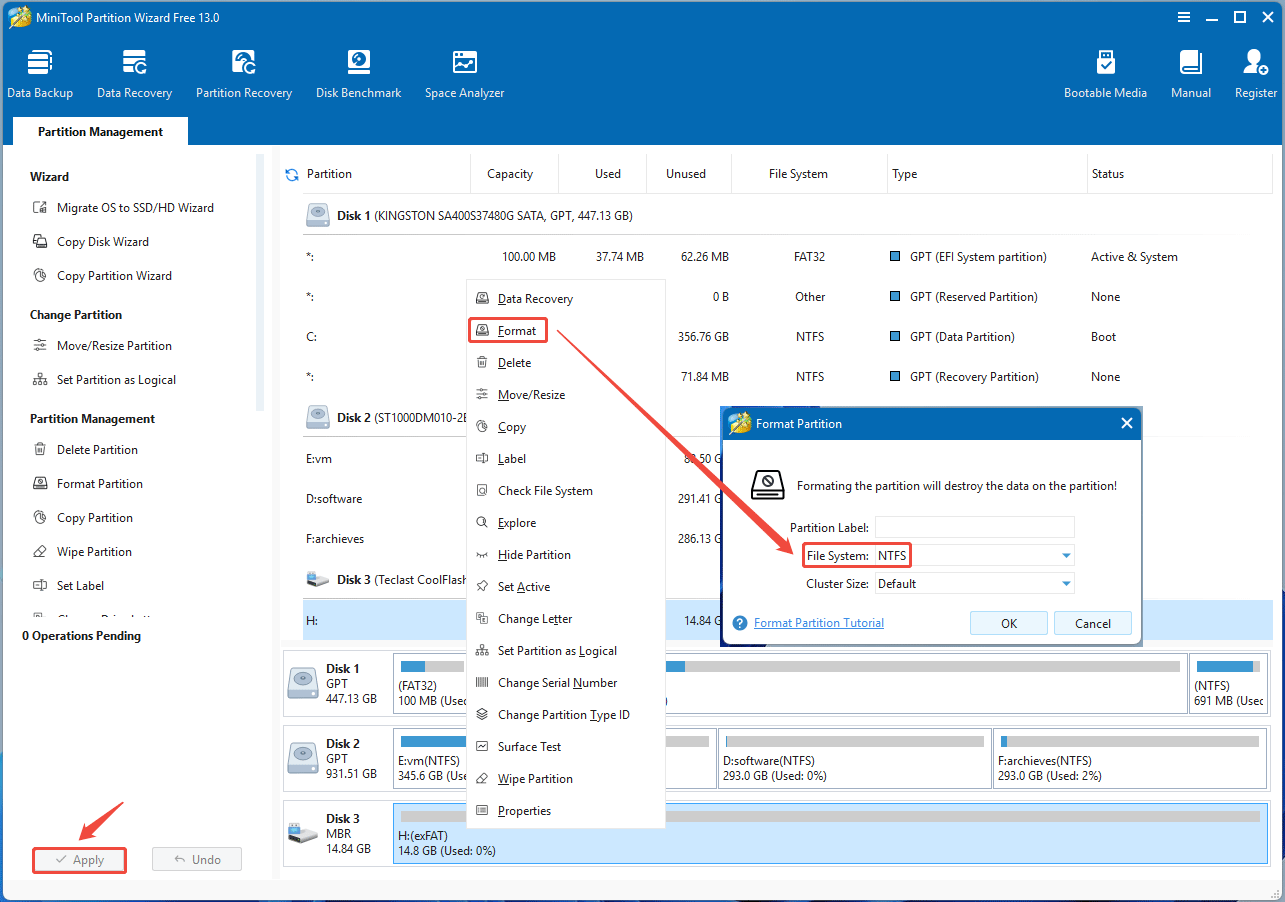The width and height of the screenshot is (1285, 902).
Task: Launch Data Recovery from the toolbar
Action: click(x=134, y=70)
